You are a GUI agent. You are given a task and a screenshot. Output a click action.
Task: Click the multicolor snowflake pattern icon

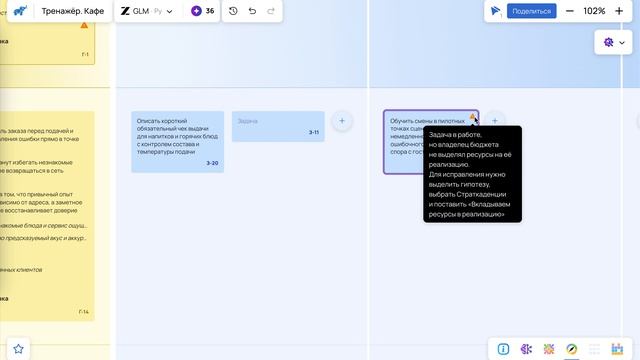(x=549, y=349)
